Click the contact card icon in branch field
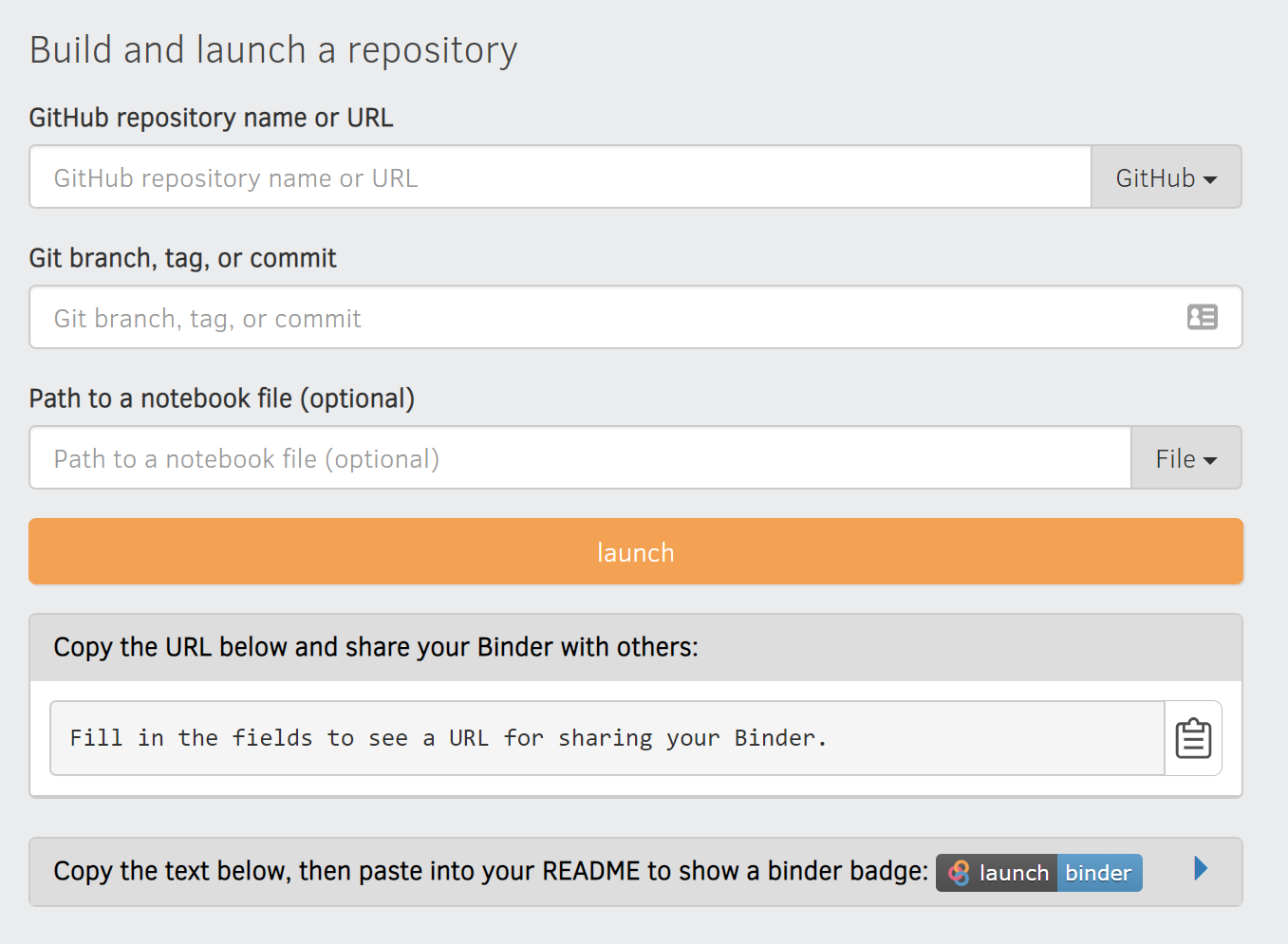 1202,317
